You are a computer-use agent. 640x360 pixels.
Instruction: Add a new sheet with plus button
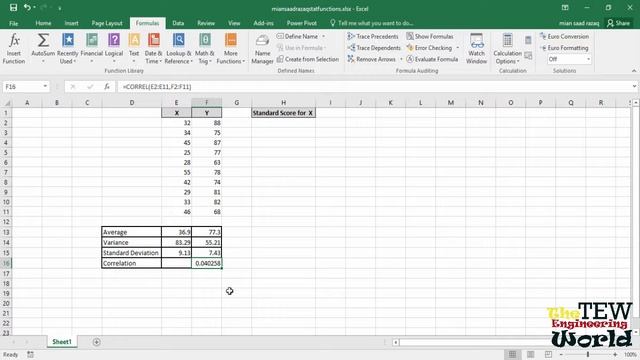pyautogui.click(x=96, y=342)
